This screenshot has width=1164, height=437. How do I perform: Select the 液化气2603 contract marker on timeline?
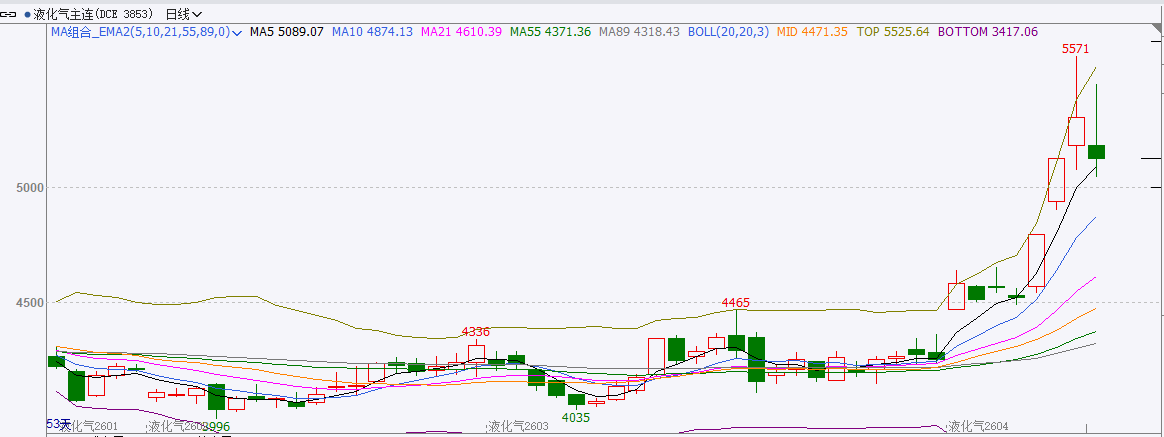point(518,427)
